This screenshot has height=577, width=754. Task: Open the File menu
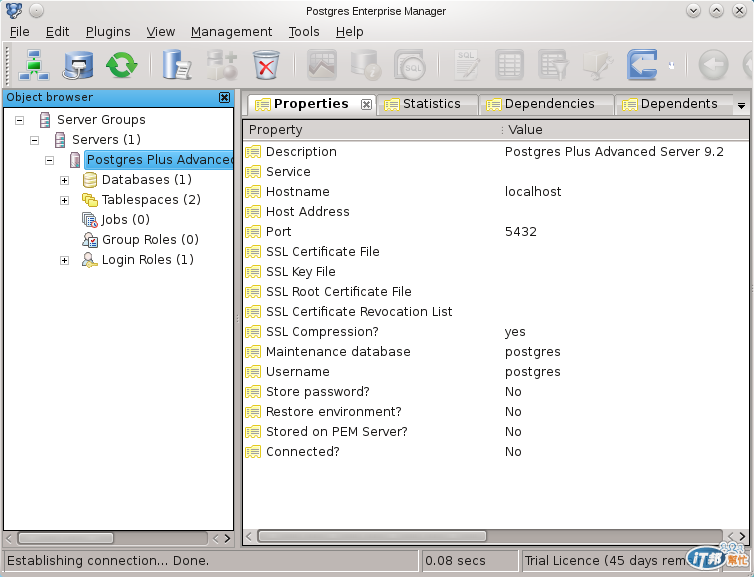point(19,32)
